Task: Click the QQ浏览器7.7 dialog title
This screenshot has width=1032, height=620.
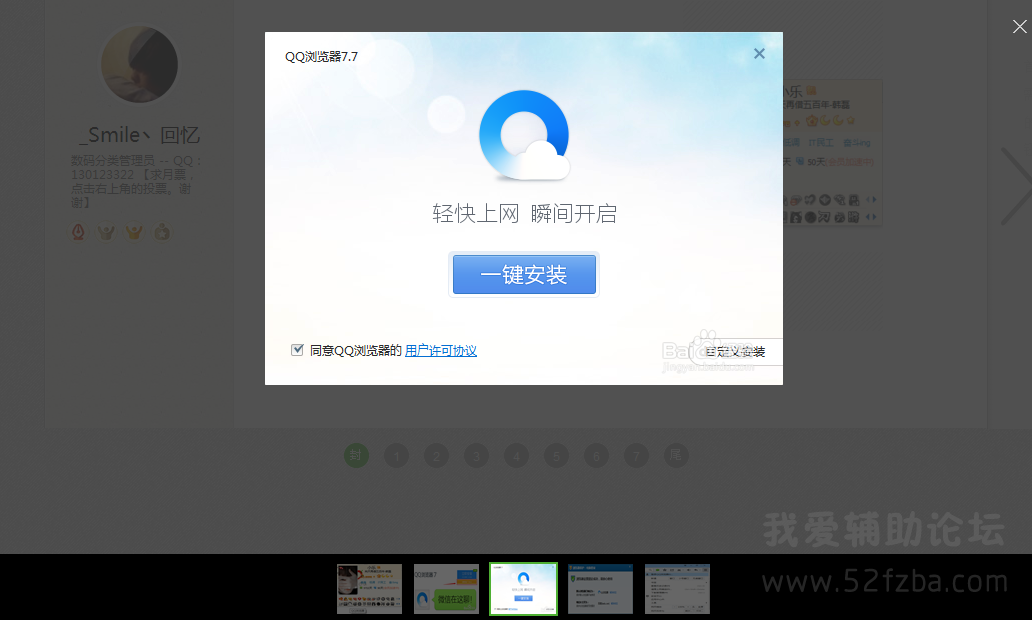Action: coord(321,57)
